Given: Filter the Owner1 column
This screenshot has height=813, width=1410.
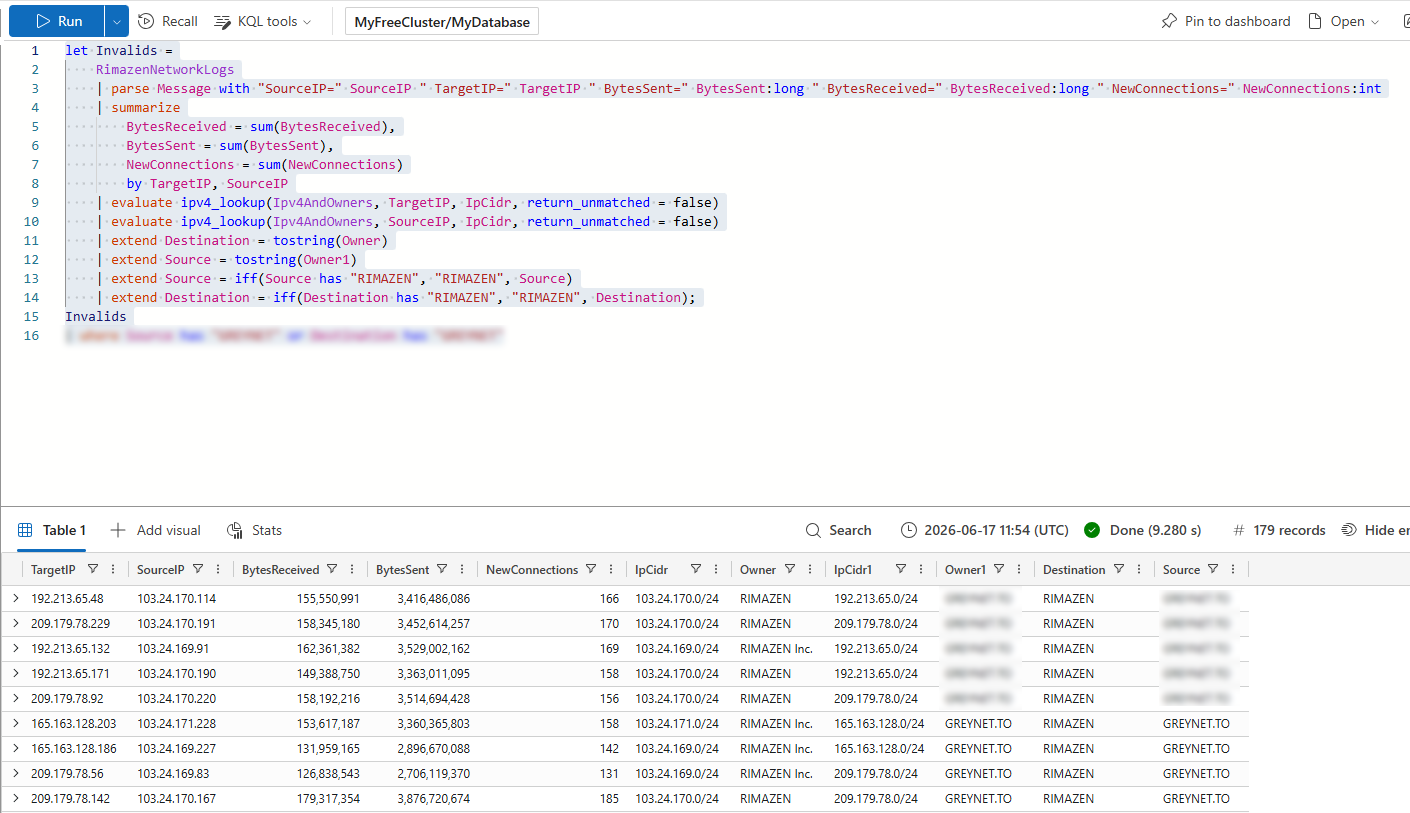Looking at the screenshot, I should click(x=1000, y=569).
